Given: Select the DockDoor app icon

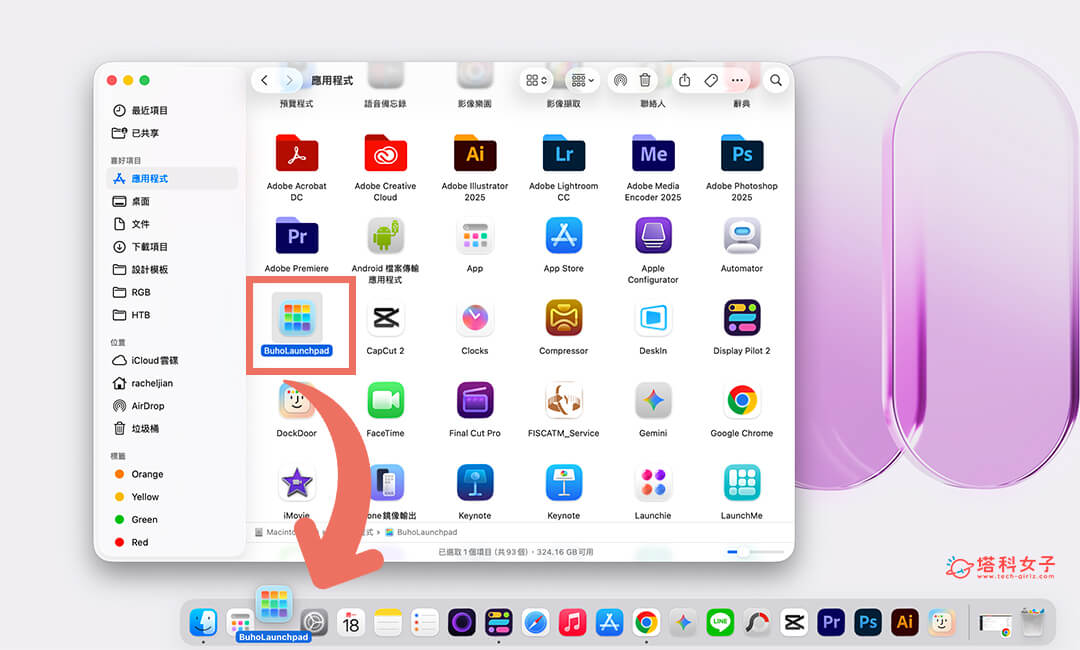Looking at the screenshot, I should click(297, 400).
